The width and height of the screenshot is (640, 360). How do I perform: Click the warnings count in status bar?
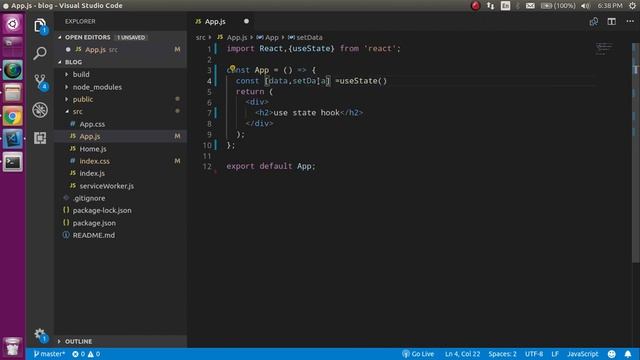click(94, 354)
